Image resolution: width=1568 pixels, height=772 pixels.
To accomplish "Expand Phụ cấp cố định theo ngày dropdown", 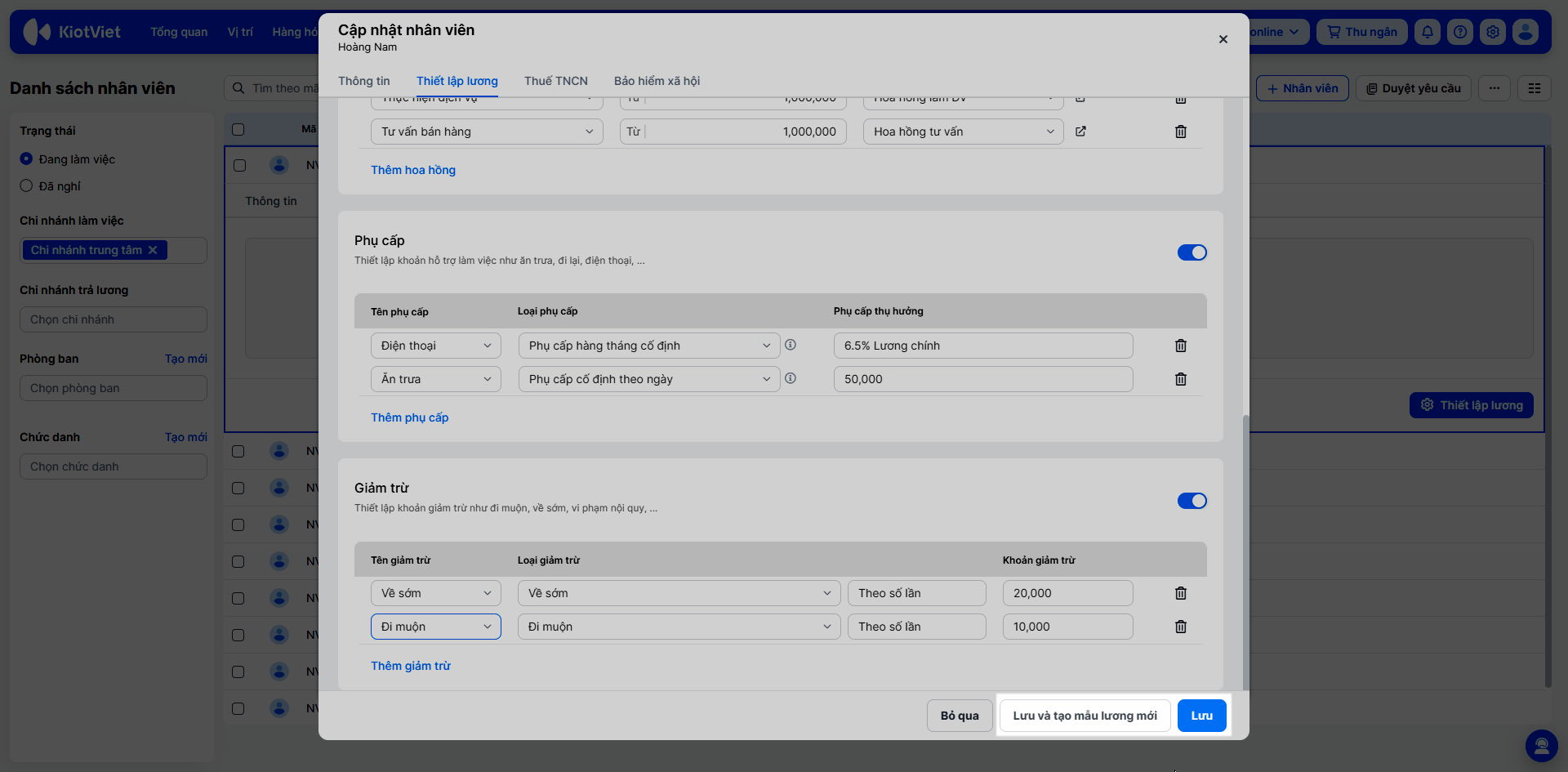I will (x=649, y=379).
